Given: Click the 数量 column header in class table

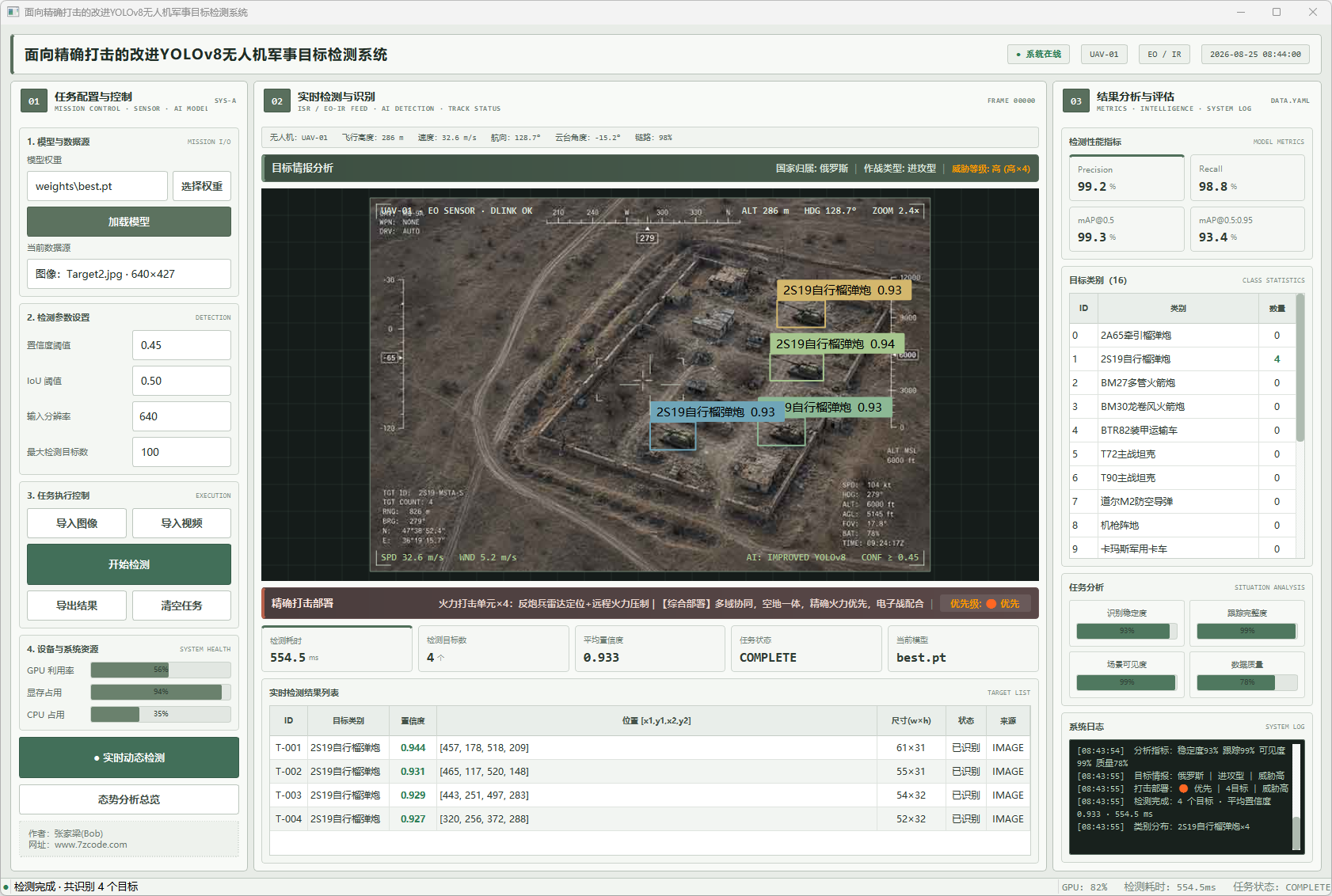Looking at the screenshot, I should 1277,309.
